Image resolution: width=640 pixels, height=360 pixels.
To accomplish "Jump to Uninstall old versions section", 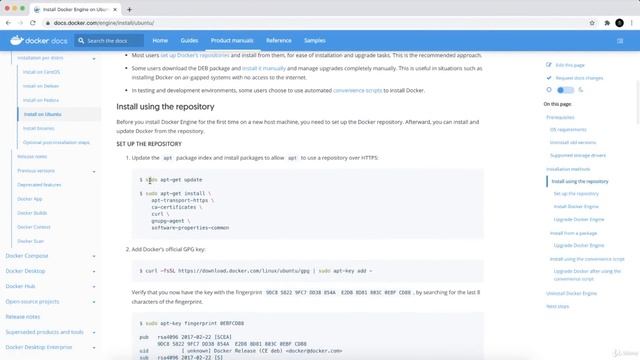I will coord(573,142).
